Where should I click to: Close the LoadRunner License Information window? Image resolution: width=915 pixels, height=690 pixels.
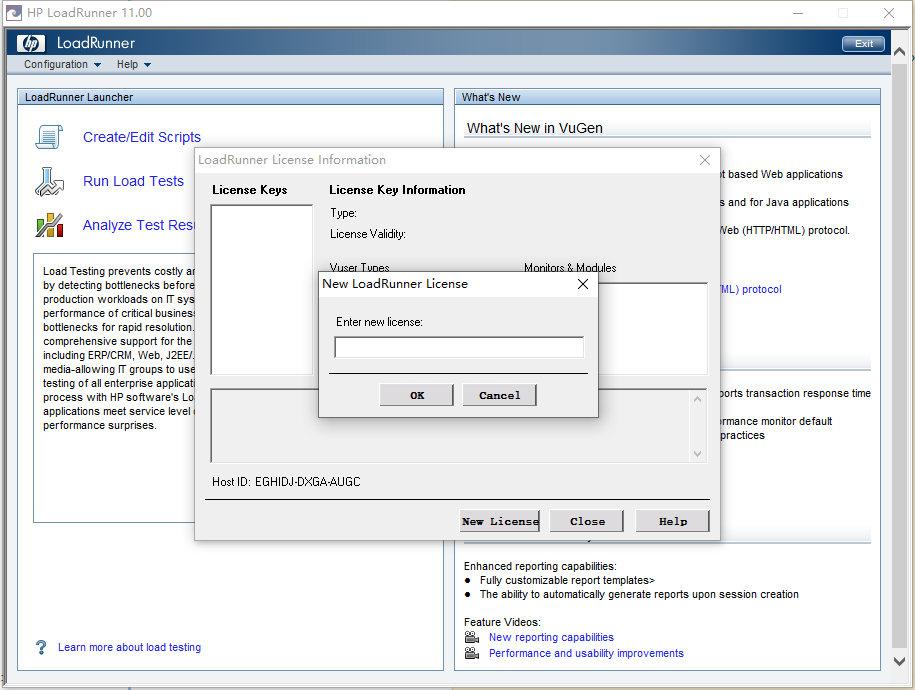coord(705,160)
